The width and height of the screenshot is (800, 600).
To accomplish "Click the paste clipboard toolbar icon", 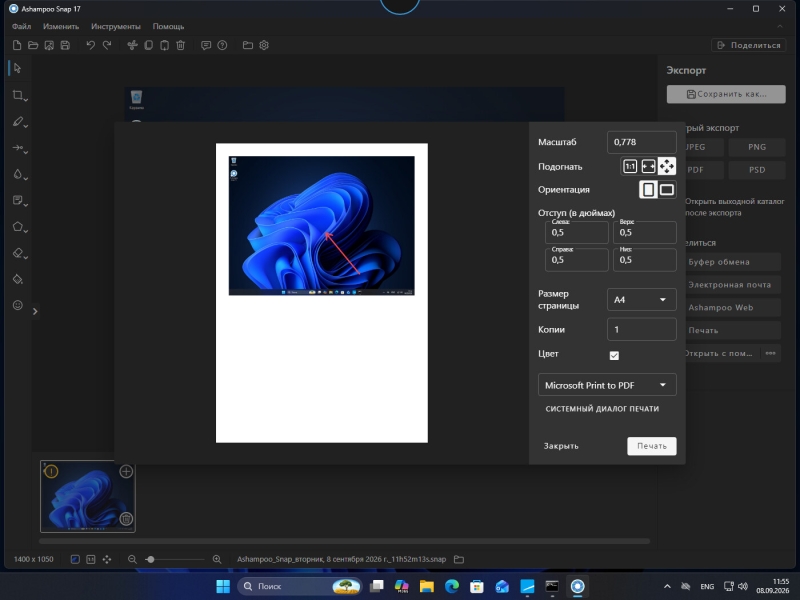I will pos(164,45).
